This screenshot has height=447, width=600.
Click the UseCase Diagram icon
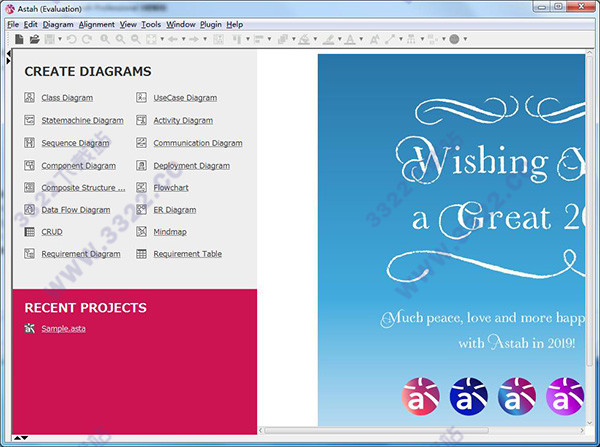coord(141,98)
